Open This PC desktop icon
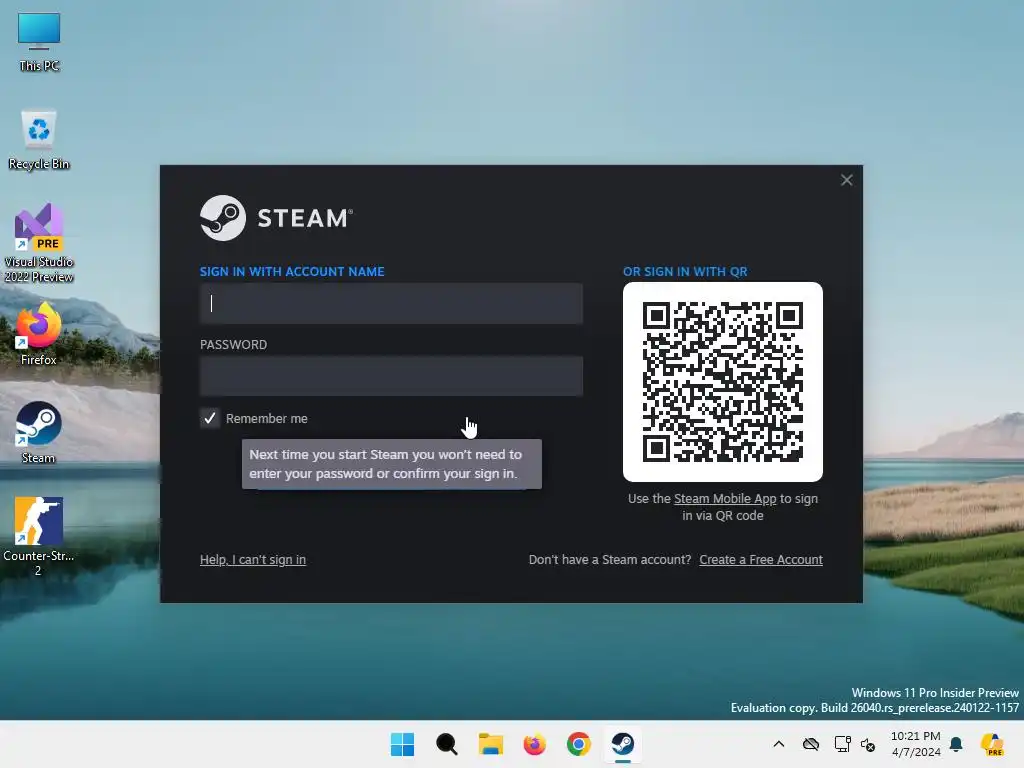Screen dimensions: 1024x768 [x=39, y=41]
